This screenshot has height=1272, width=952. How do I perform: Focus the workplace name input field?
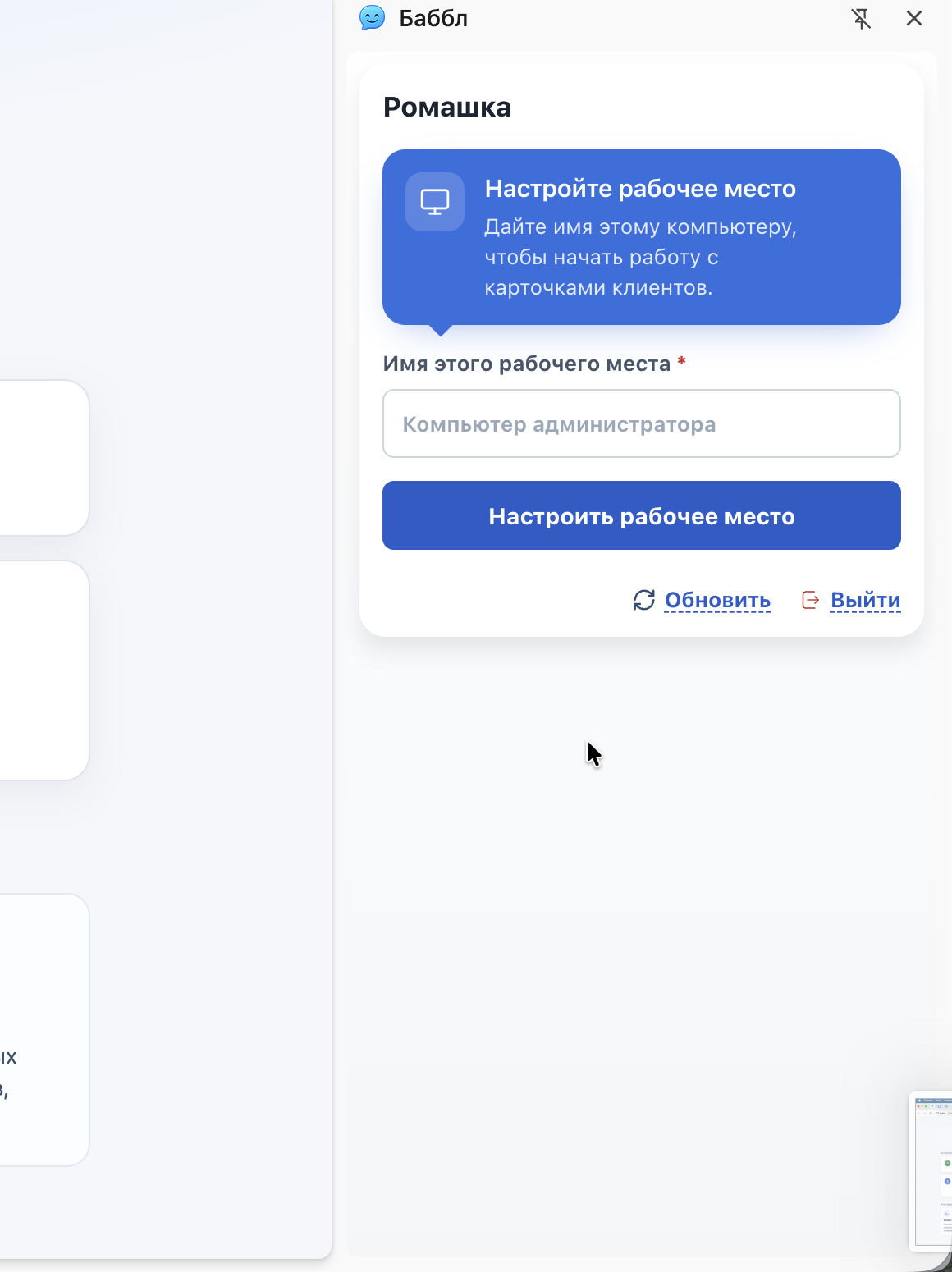[642, 423]
